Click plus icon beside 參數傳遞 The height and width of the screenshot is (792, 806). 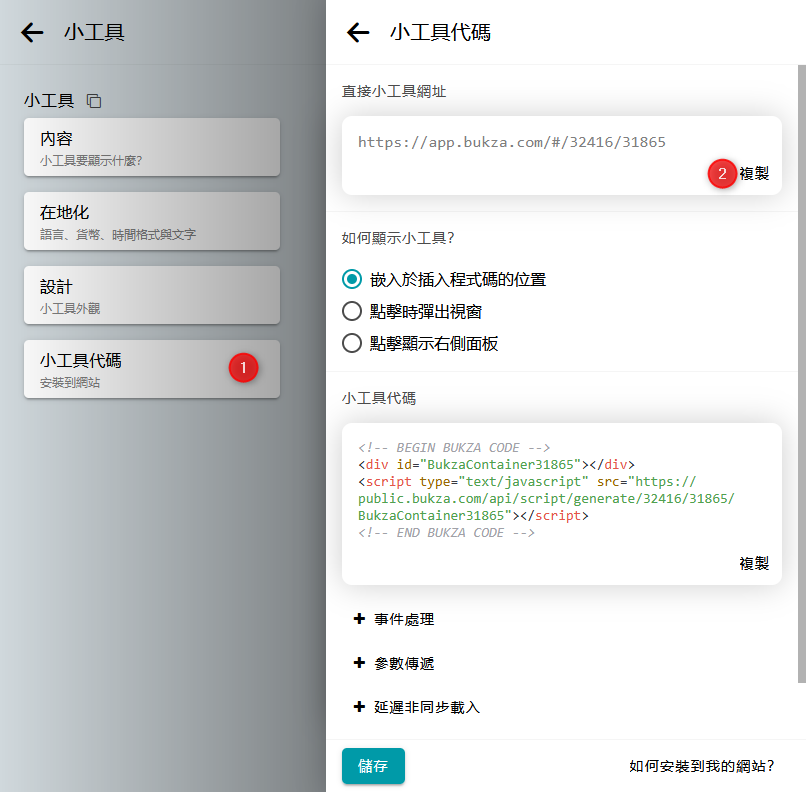[x=359, y=663]
